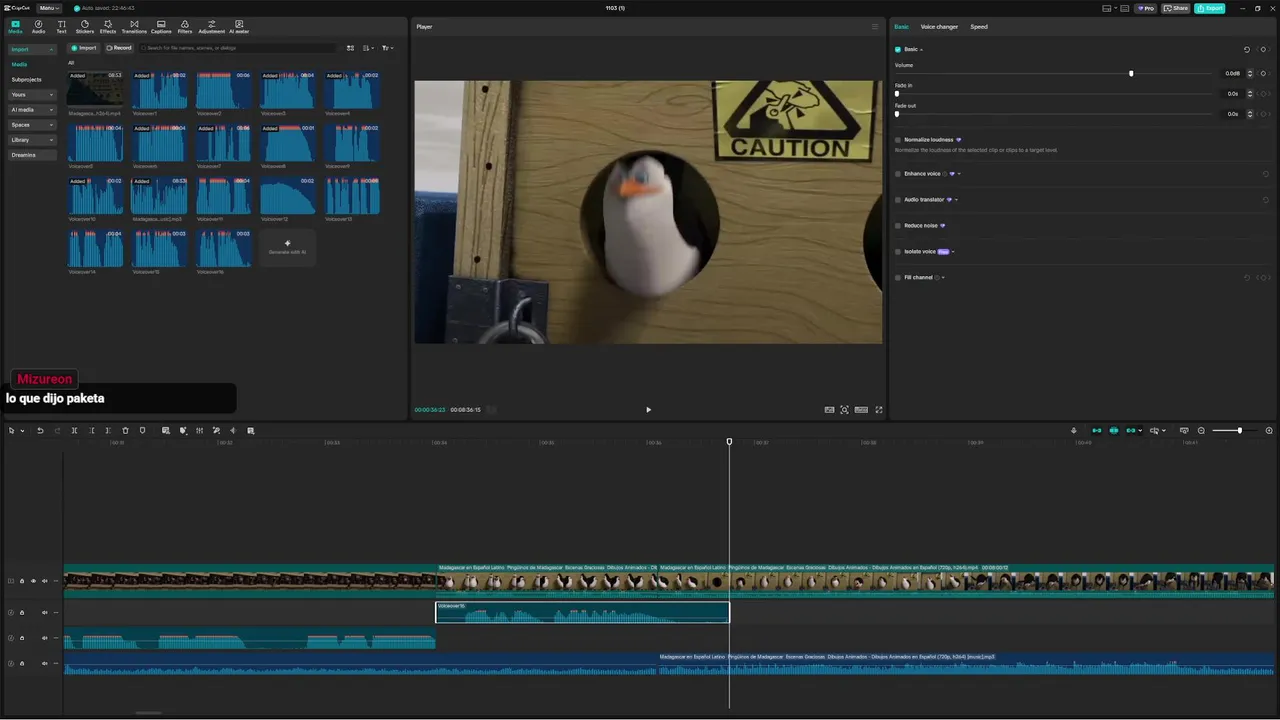The height and width of the screenshot is (720, 1280).
Task: Switch to the Voice changer tab
Action: (939, 27)
